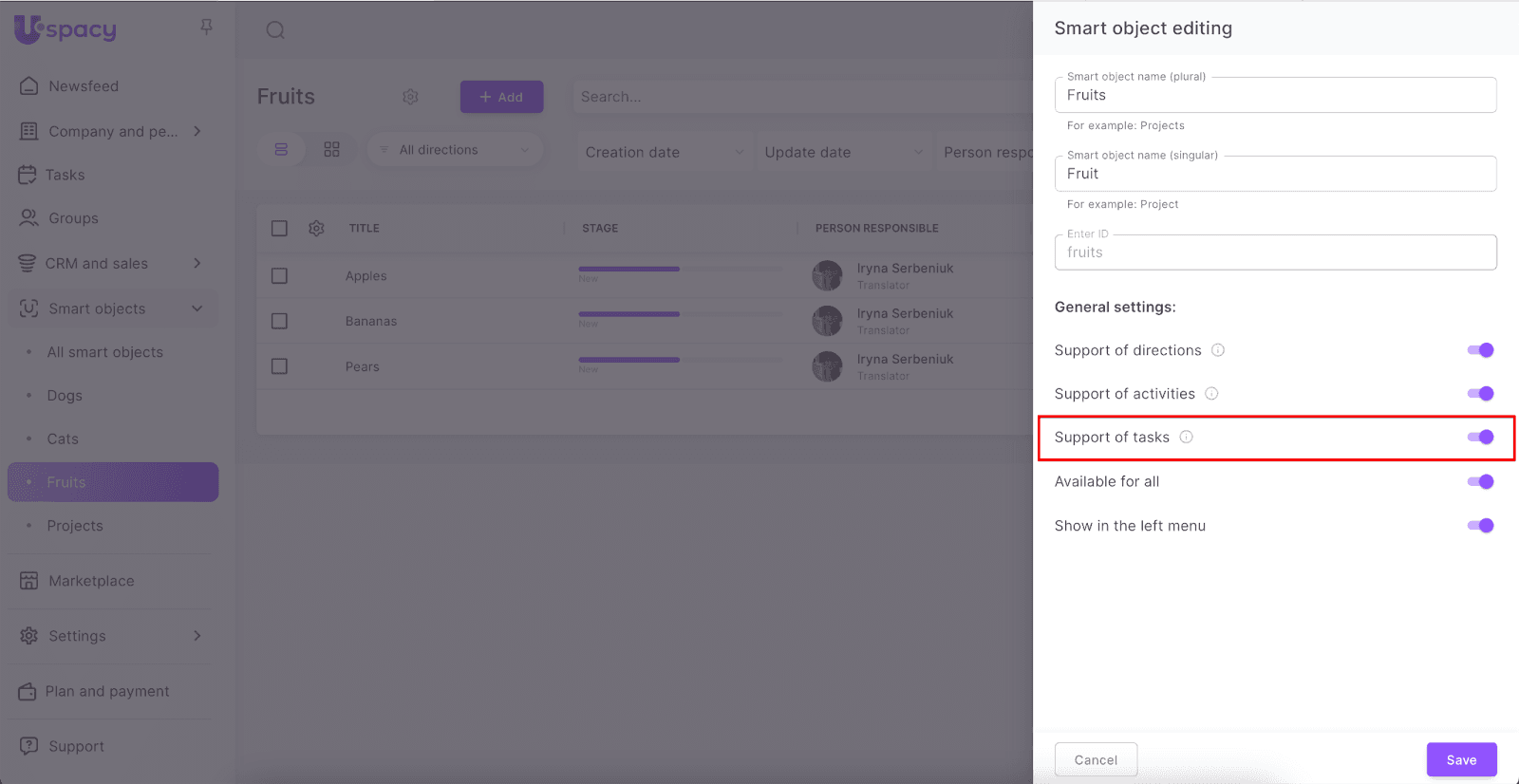
Task: Click the pin icon beside the Uspacy logo
Action: 206,28
